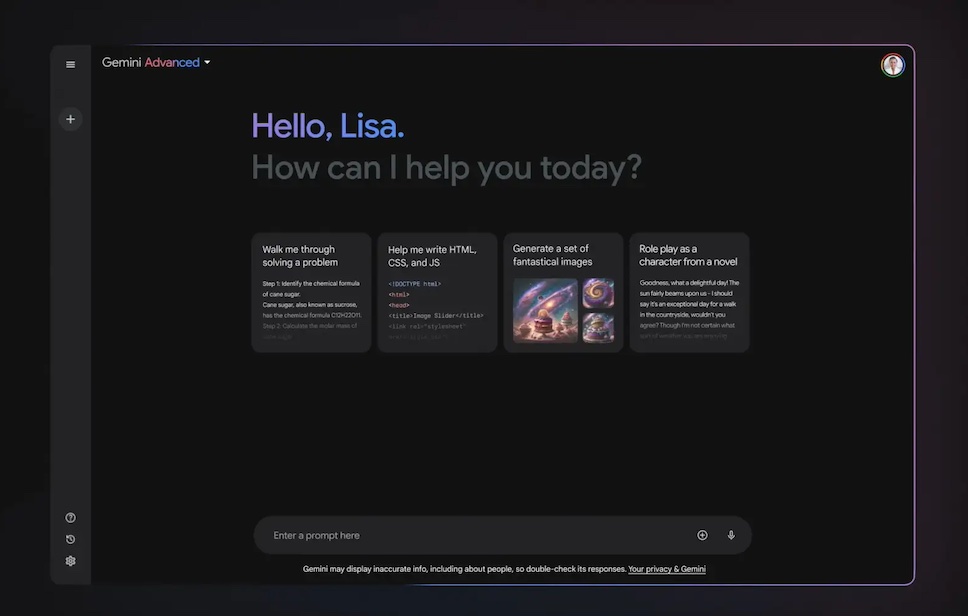Select "Role play as a character" card
This screenshot has width=968, height=616.
coord(689,293)
